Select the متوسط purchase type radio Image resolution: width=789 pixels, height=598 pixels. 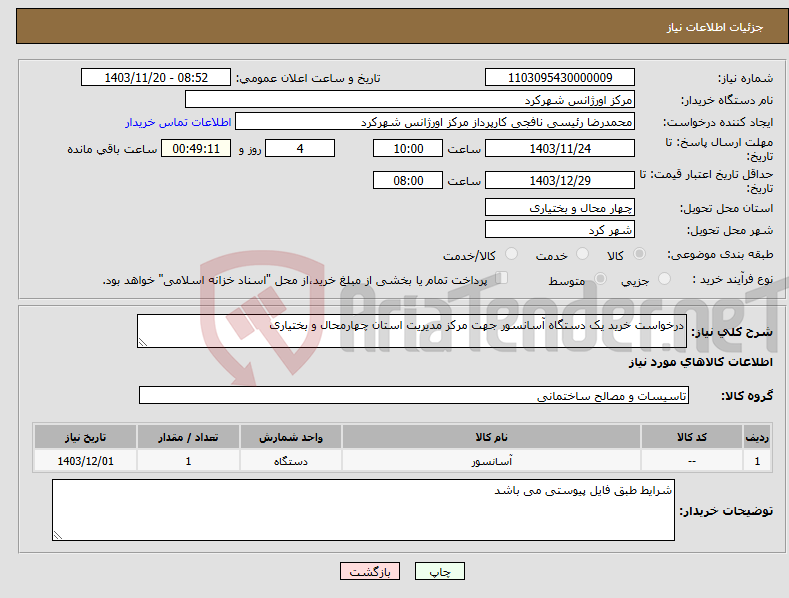(600, 279)
